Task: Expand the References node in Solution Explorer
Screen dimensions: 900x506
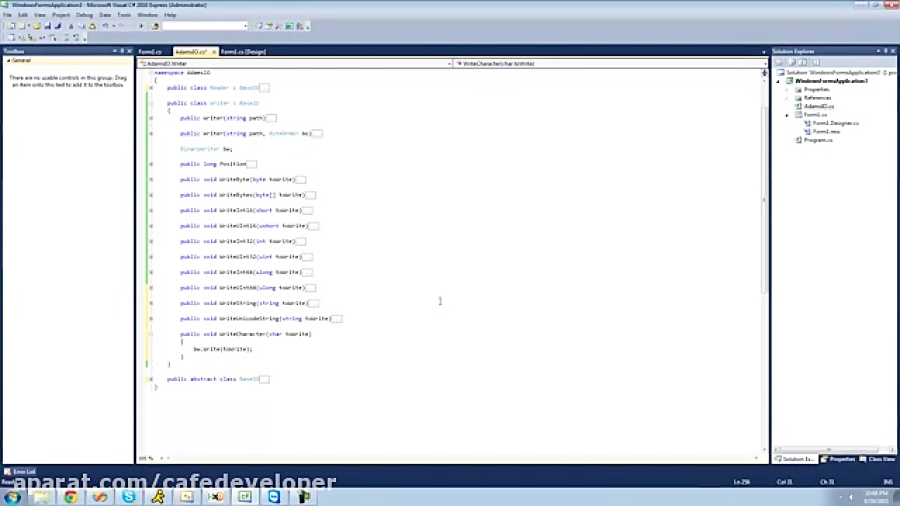Action: (787, 98)
